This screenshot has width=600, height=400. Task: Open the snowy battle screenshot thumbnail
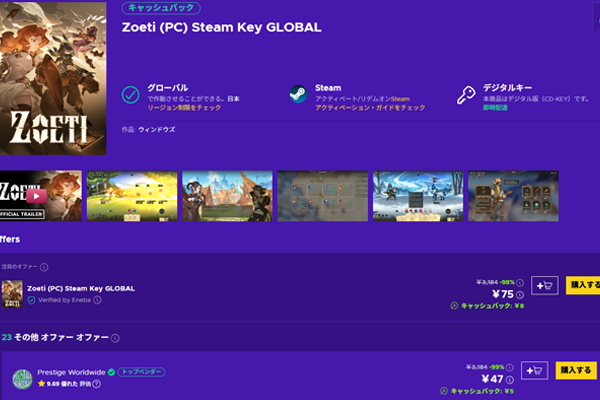[418, 196]
